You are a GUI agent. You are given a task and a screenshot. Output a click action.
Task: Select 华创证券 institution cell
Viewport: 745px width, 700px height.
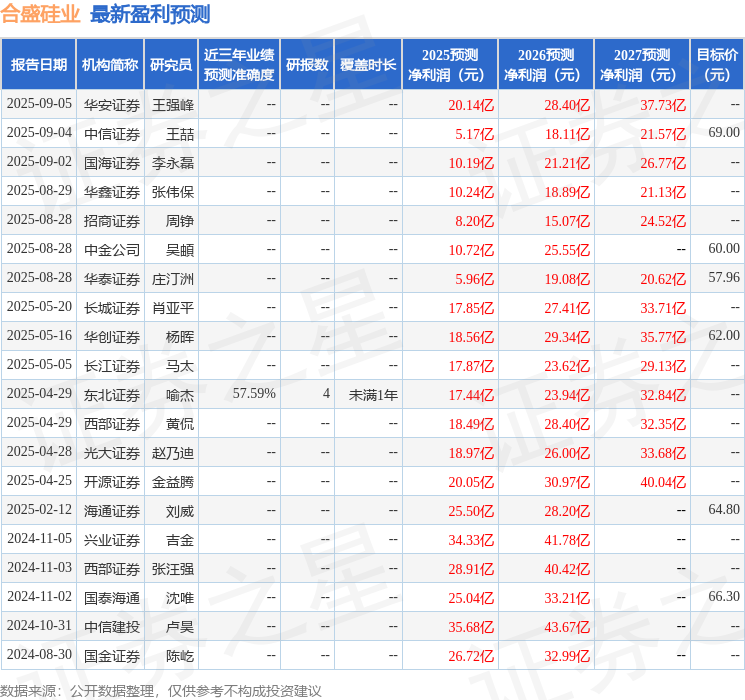coord(112,337)
